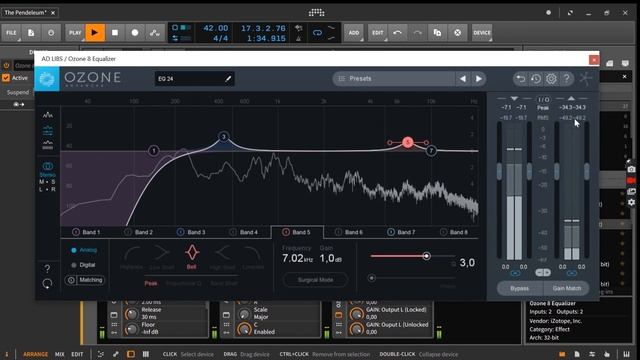Toggle Band 8 power button
Viewport: 640px width, 360px height.
pyautogui.click(x=443, y=232)
